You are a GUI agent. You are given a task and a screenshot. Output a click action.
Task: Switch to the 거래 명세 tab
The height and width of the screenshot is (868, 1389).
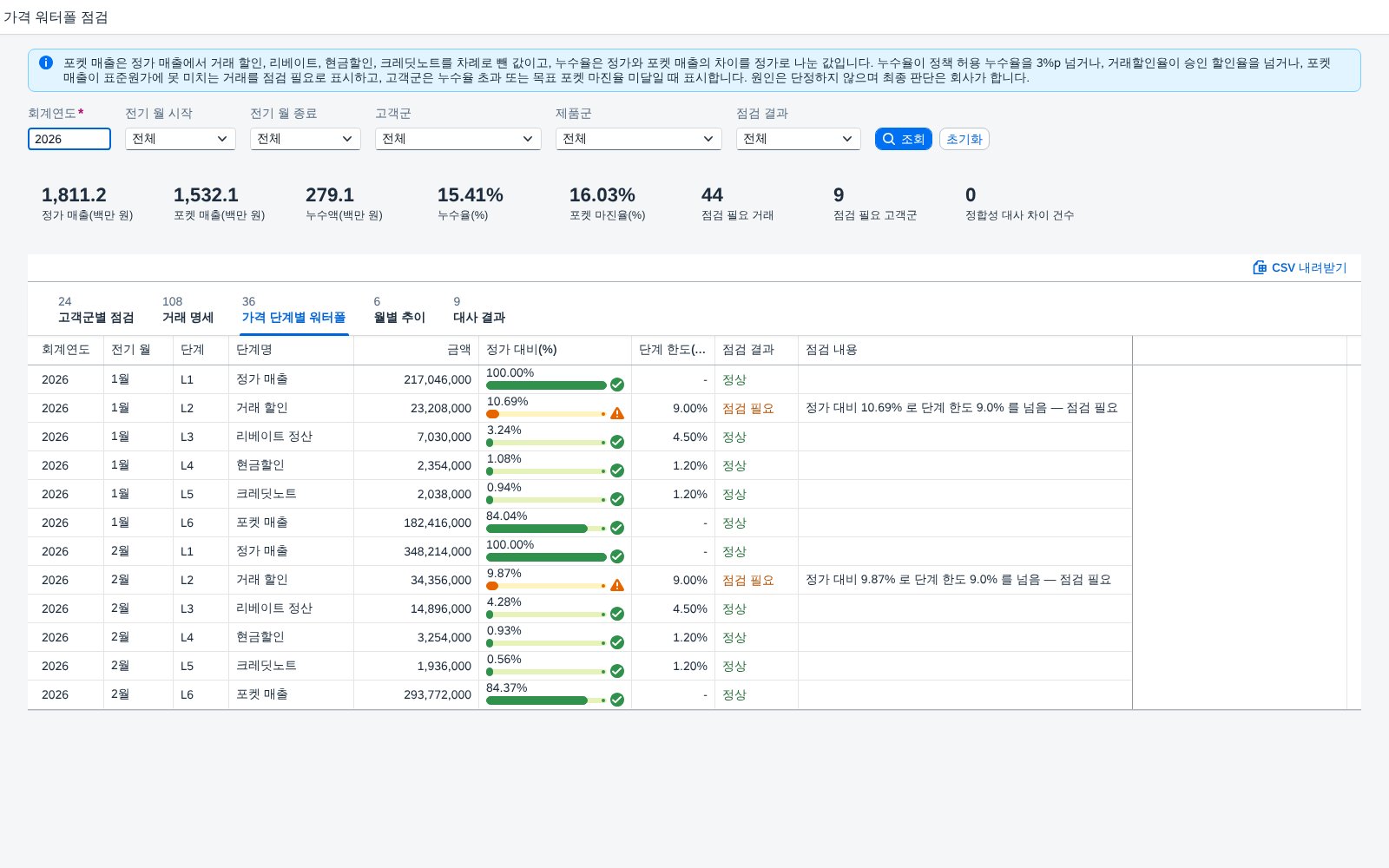coord(188,310)
